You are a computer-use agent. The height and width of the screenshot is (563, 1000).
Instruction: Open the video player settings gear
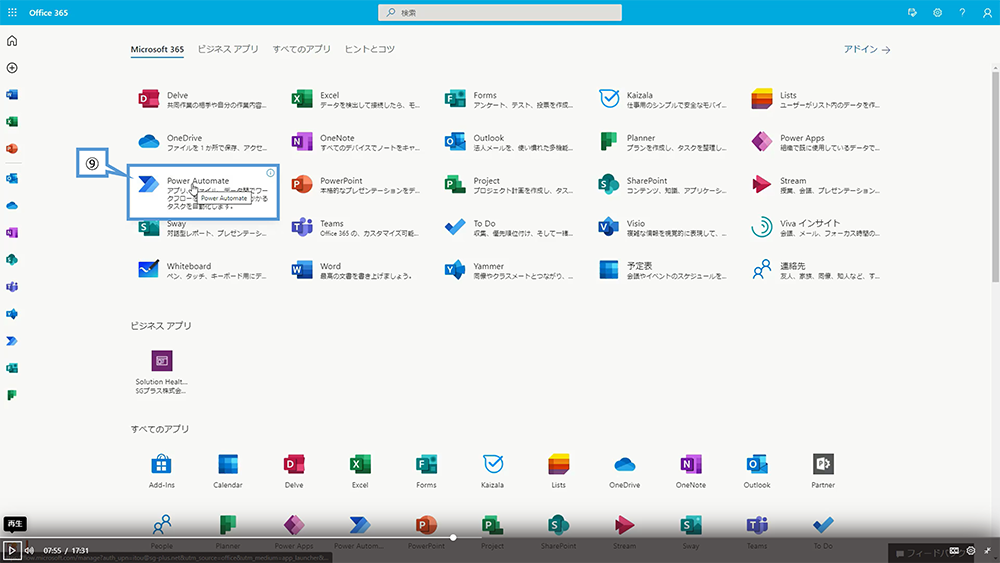click(x=971, y=550)
